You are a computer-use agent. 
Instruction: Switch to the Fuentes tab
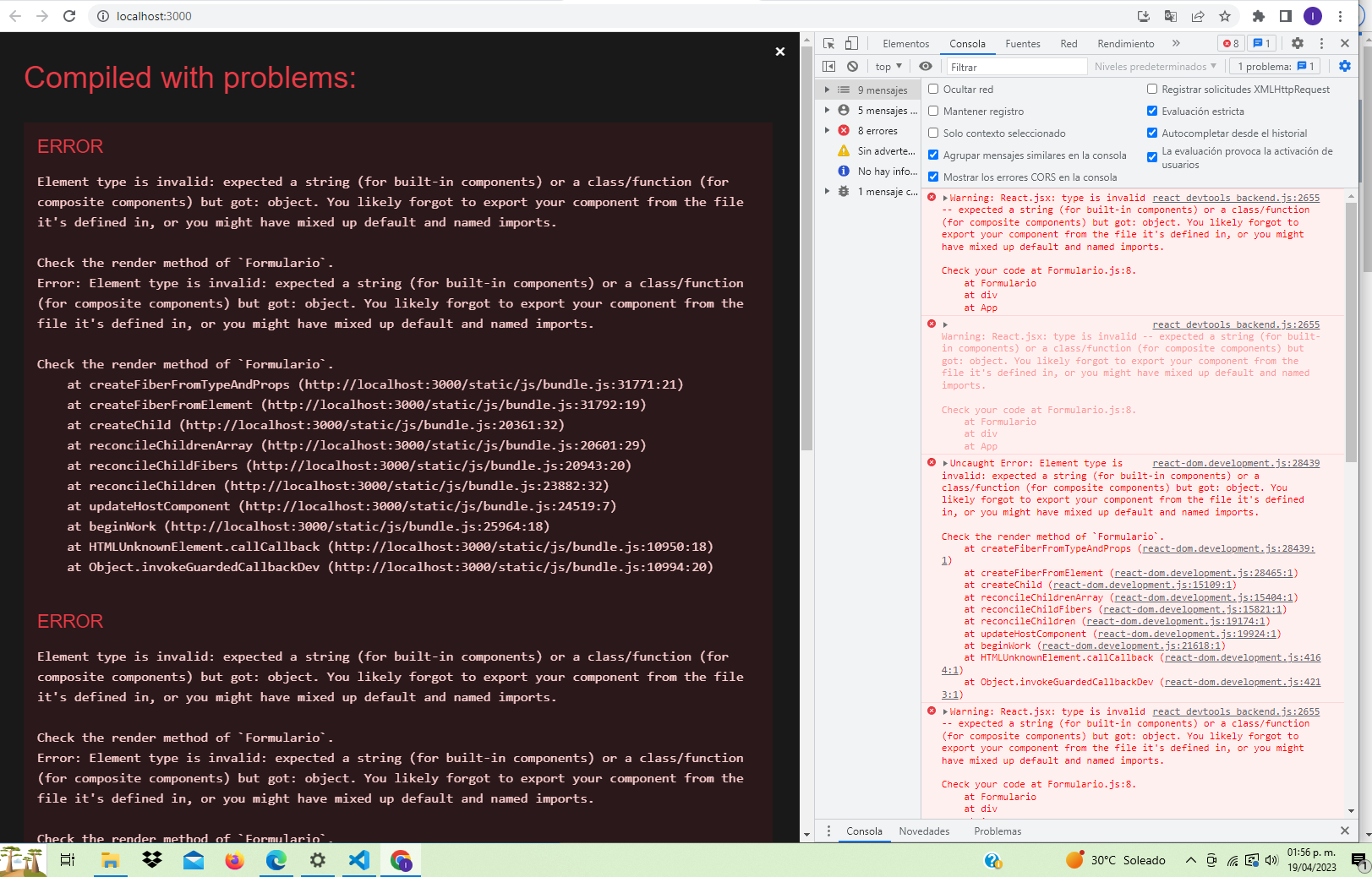pyautogui.click(x=1023, y=43)
